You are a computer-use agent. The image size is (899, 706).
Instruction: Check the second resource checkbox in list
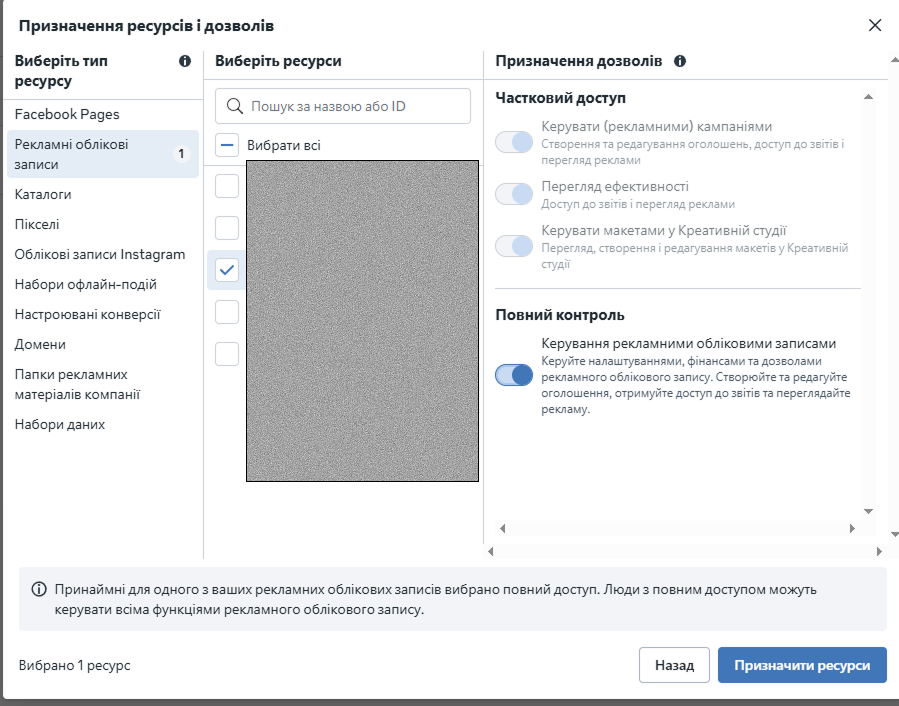pos(227,228)
